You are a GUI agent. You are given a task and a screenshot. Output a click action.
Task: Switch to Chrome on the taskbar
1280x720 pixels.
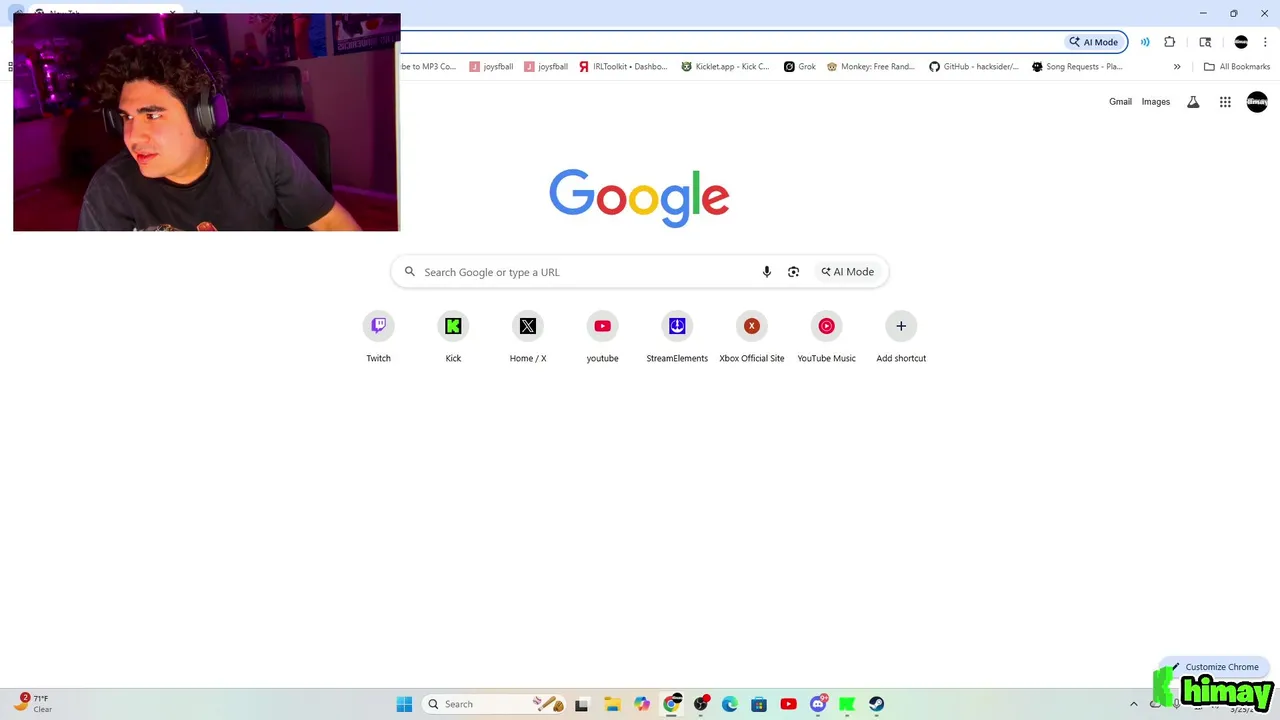pos(672,704)
